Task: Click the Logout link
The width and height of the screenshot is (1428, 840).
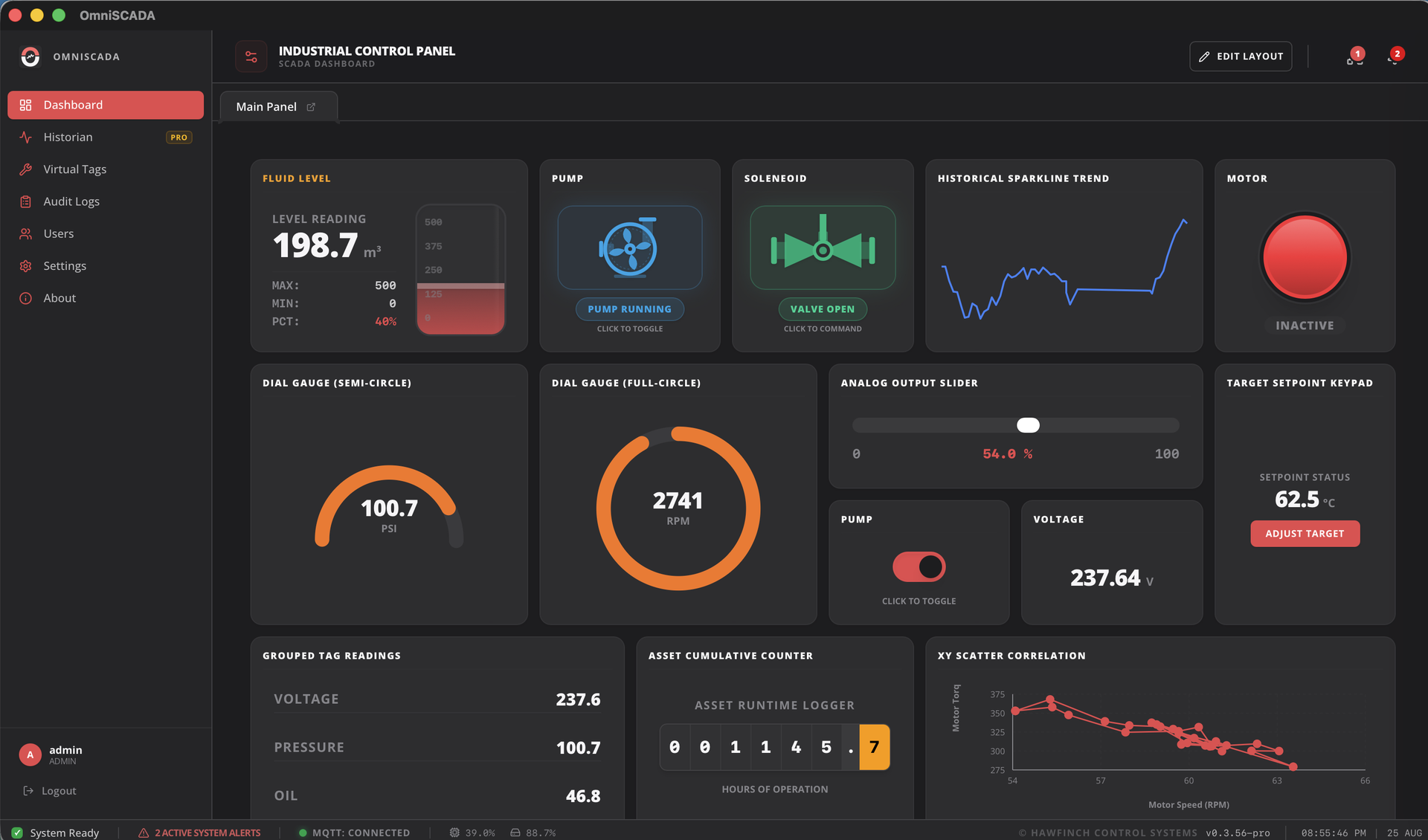Action: 50,791
